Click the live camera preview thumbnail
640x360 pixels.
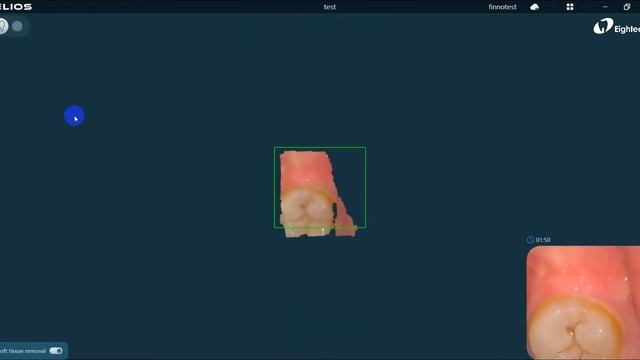[x=583, y=302]
